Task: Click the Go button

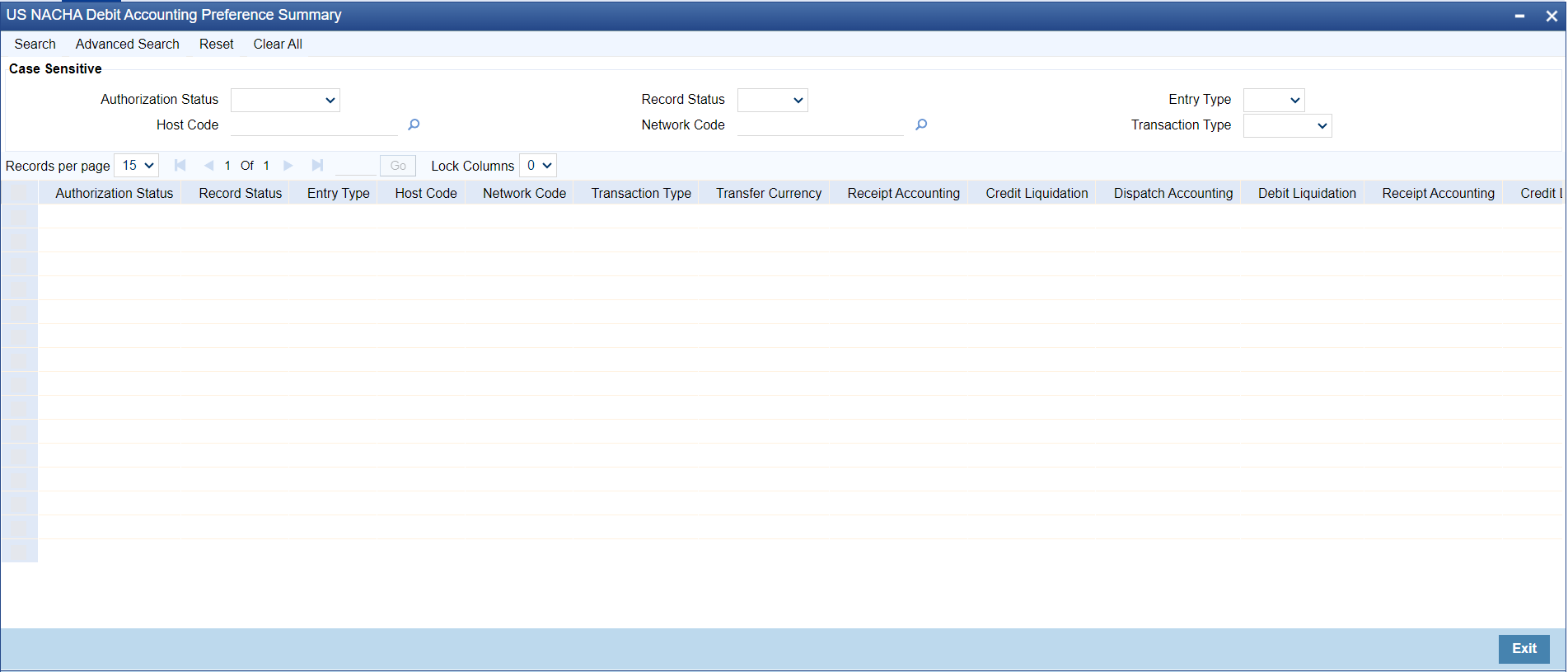Action: click(398, 166)
